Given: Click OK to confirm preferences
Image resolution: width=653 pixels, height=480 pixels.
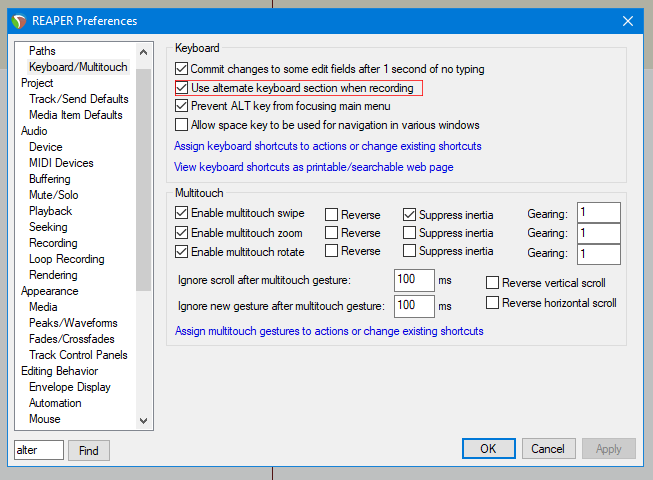Looking at the screenshot, I should [x=488, y=449].
